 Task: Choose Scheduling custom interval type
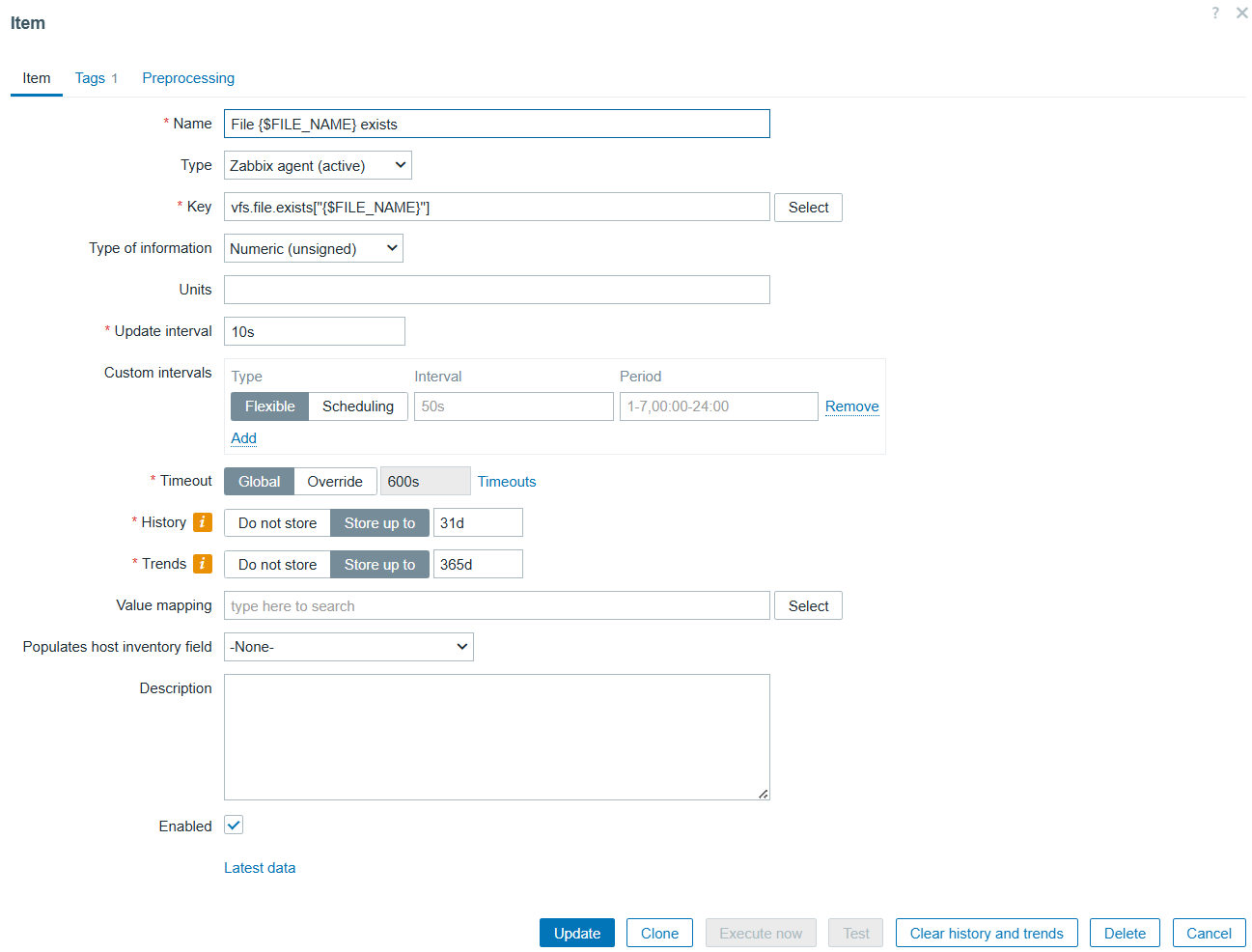pos(357,406)
